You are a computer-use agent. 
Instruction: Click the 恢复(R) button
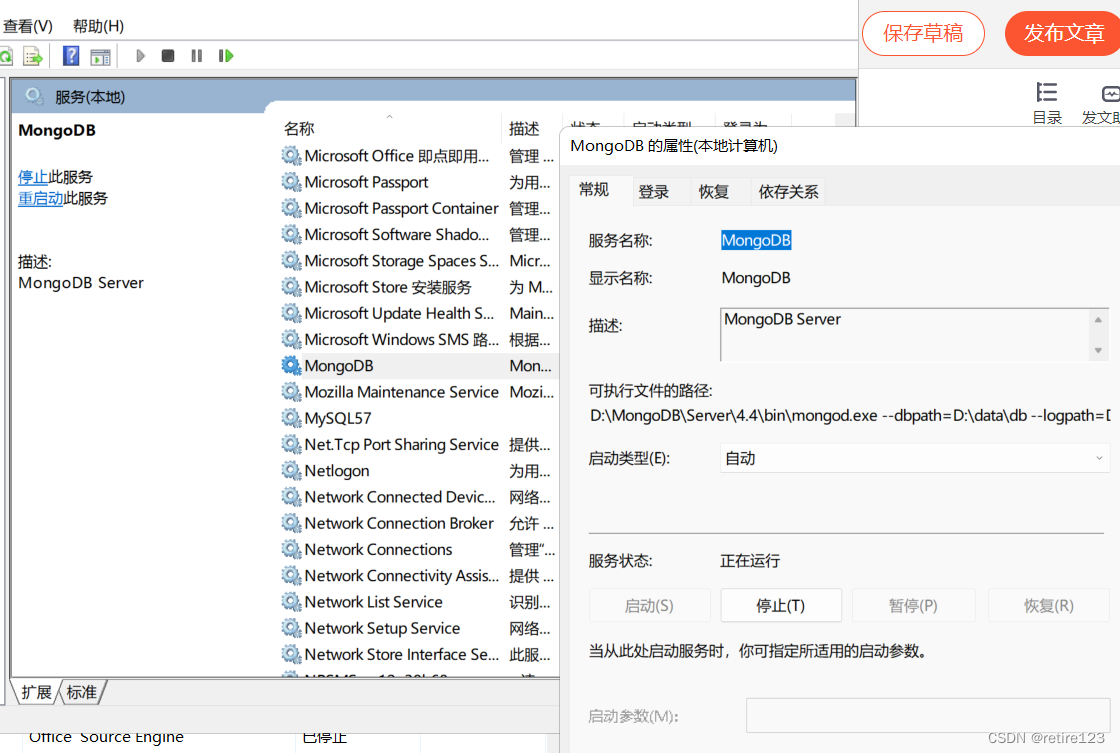(x=1049, y=606)
